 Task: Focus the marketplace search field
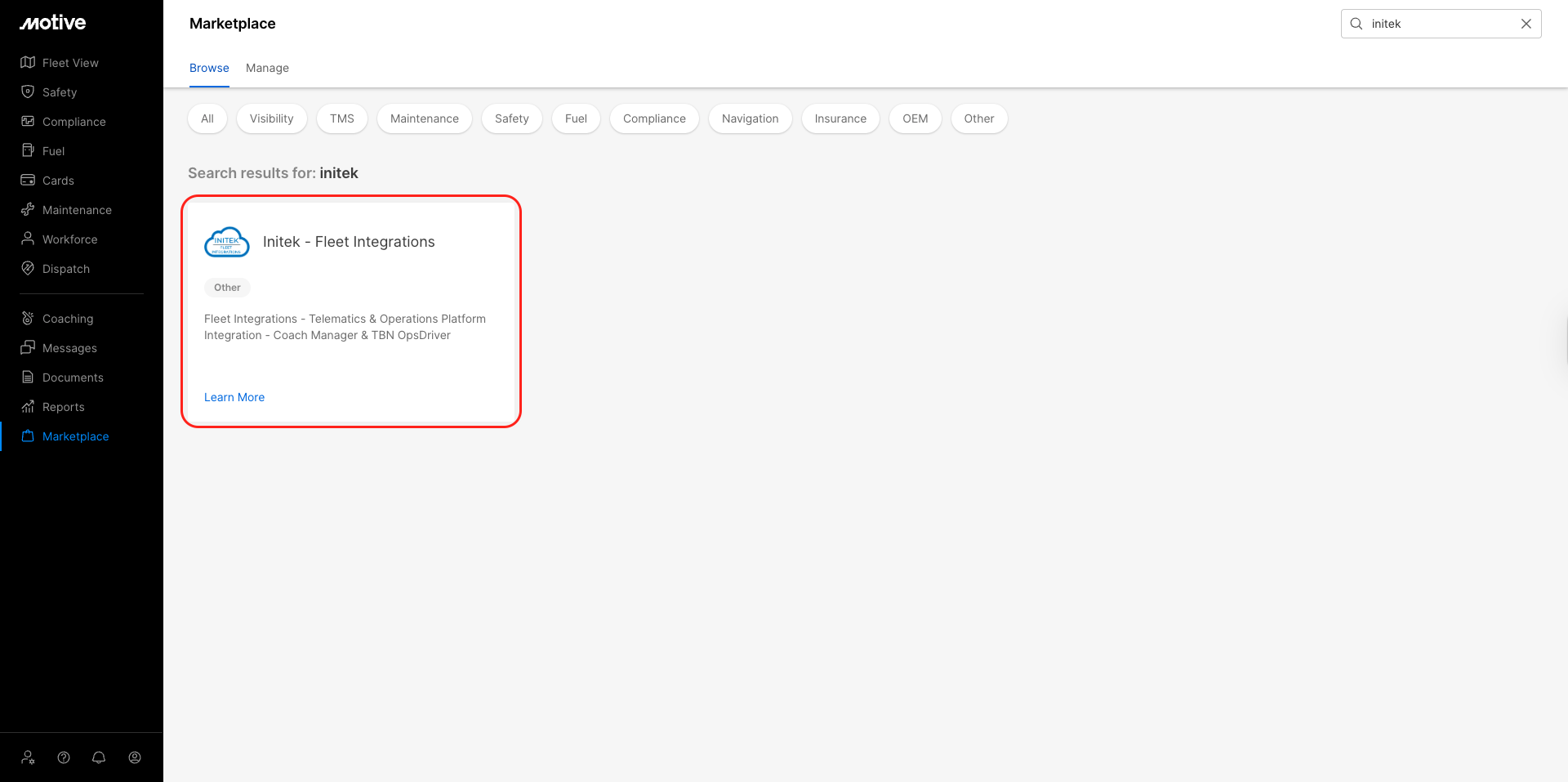(x=1441, y=24)
